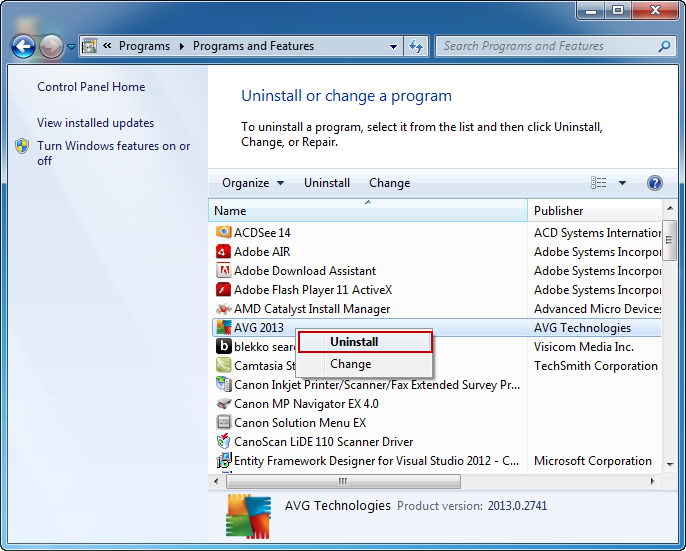Select the Entity Framework Designer icon
686x551 pixels.
(223, 460)
